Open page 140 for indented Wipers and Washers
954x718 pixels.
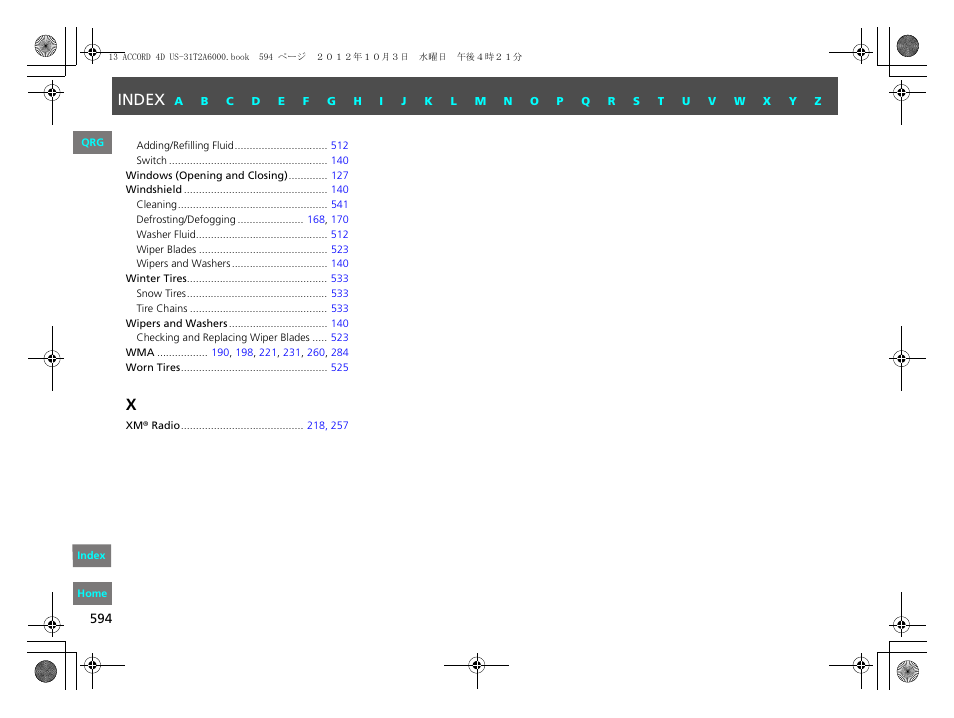339,263
